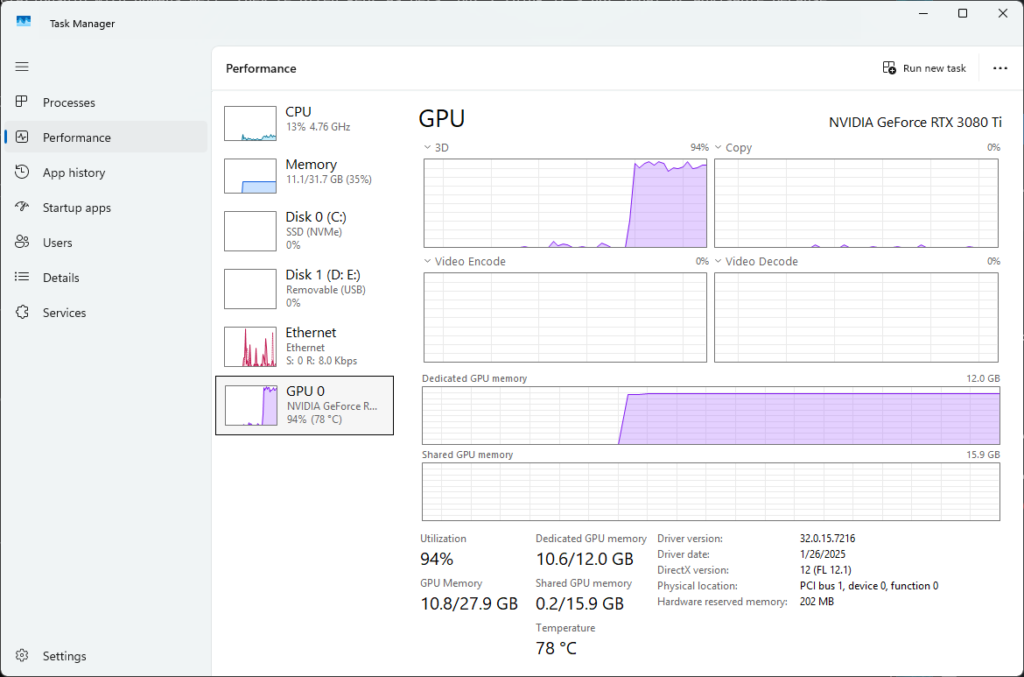Viewport: 1024px width, 677px height.
Task: Click driver version 32.0.15.7216
Action: 827,539
